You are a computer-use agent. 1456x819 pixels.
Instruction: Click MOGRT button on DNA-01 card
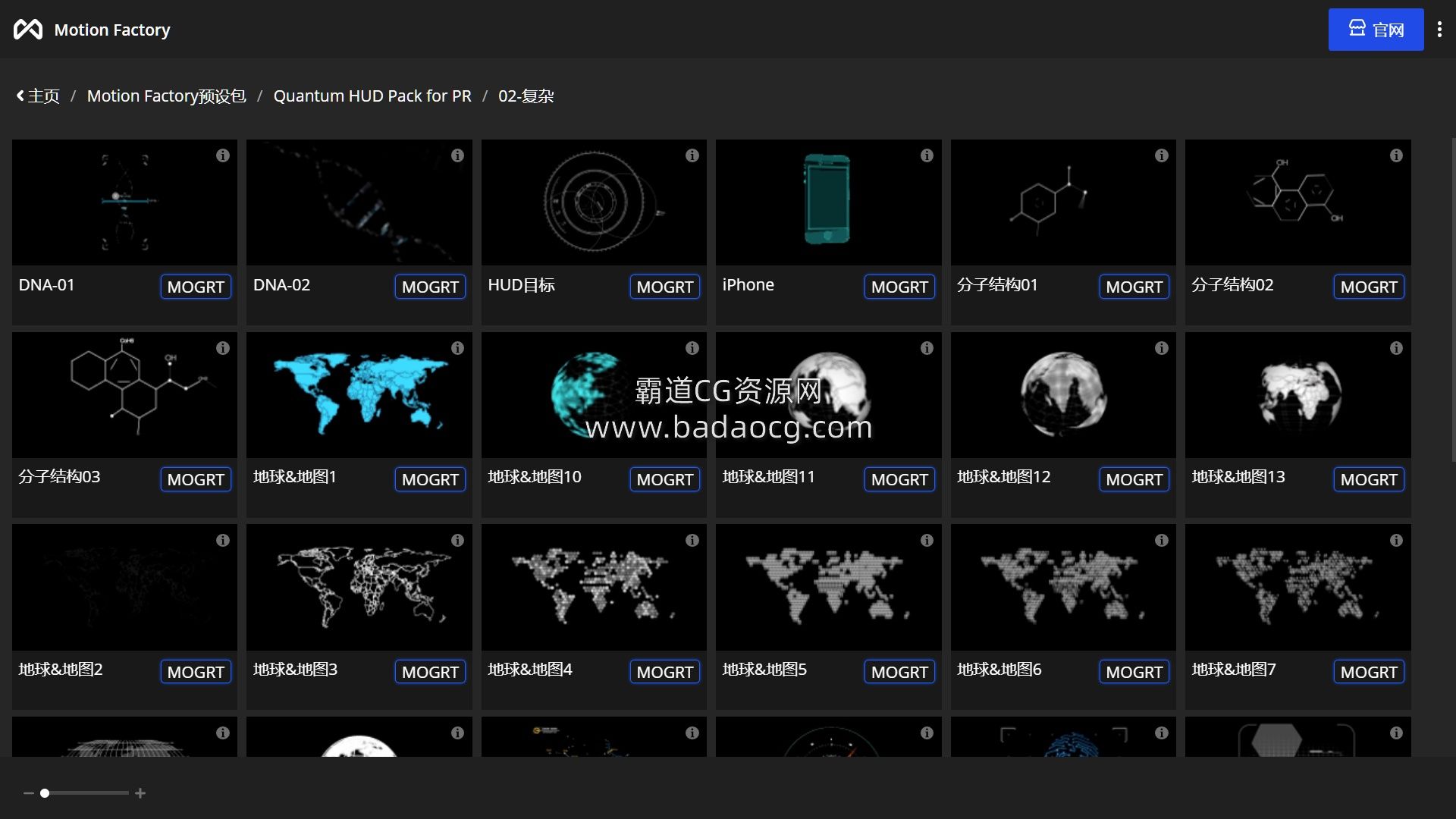pos(196,287)
